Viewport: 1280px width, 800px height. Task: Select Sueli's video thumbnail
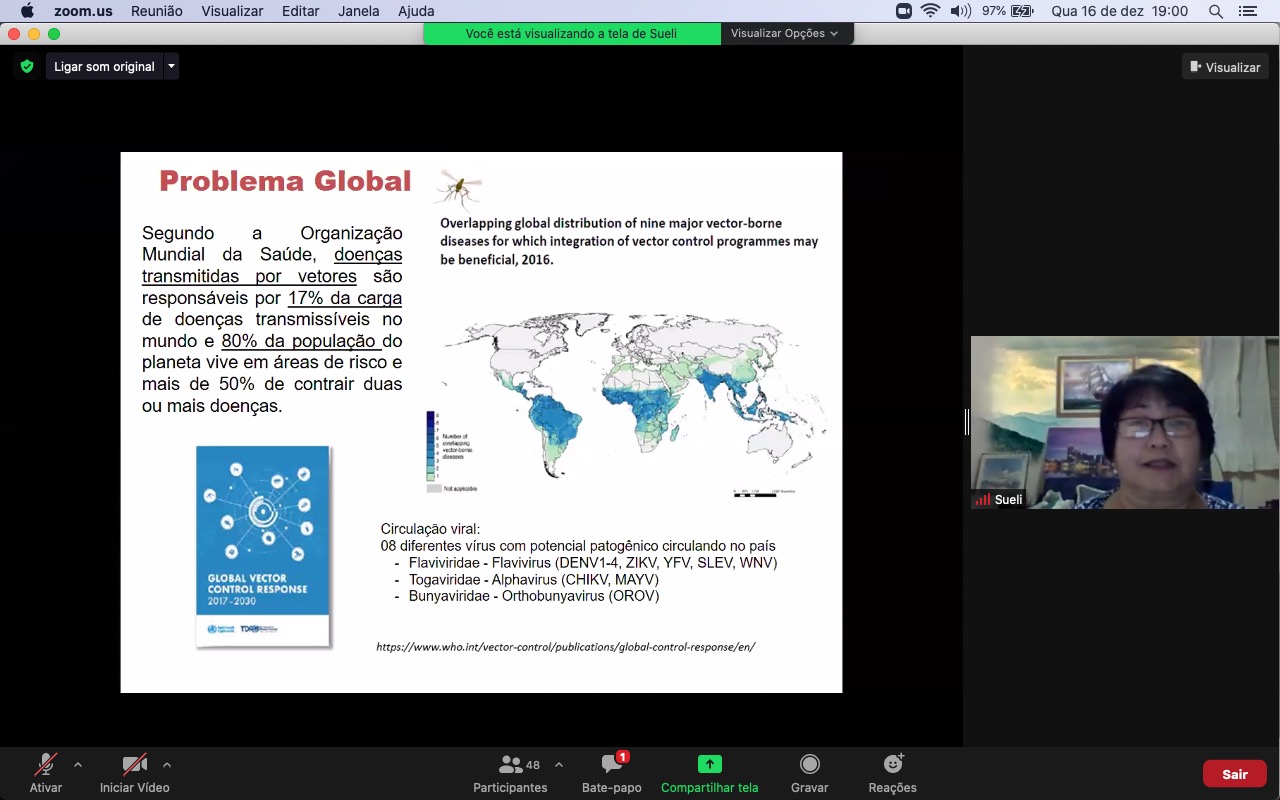pyautogui.click(x=1124, y=422)
